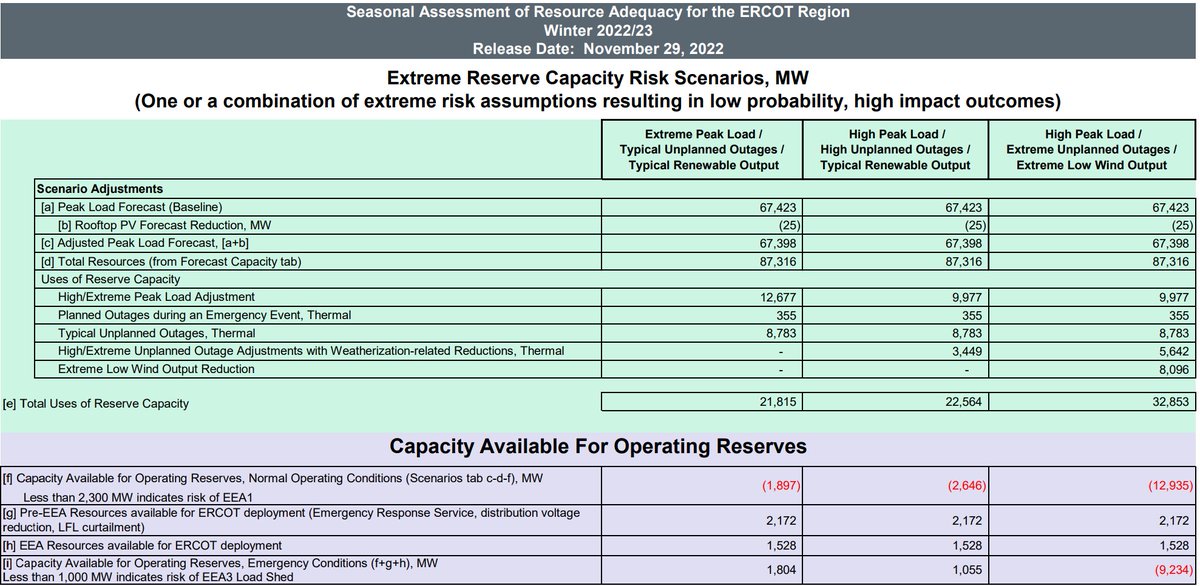
Task: Click (25) rooftop PV value in Extreme Low Wind column
Action: [1182, 225]
